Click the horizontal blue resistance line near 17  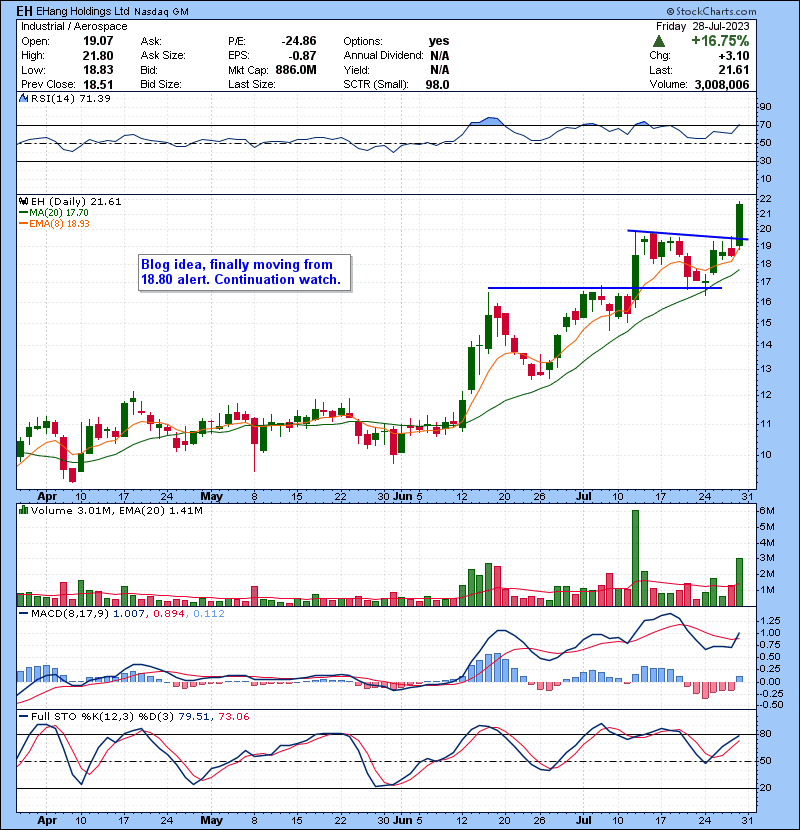tap(605, 288)
